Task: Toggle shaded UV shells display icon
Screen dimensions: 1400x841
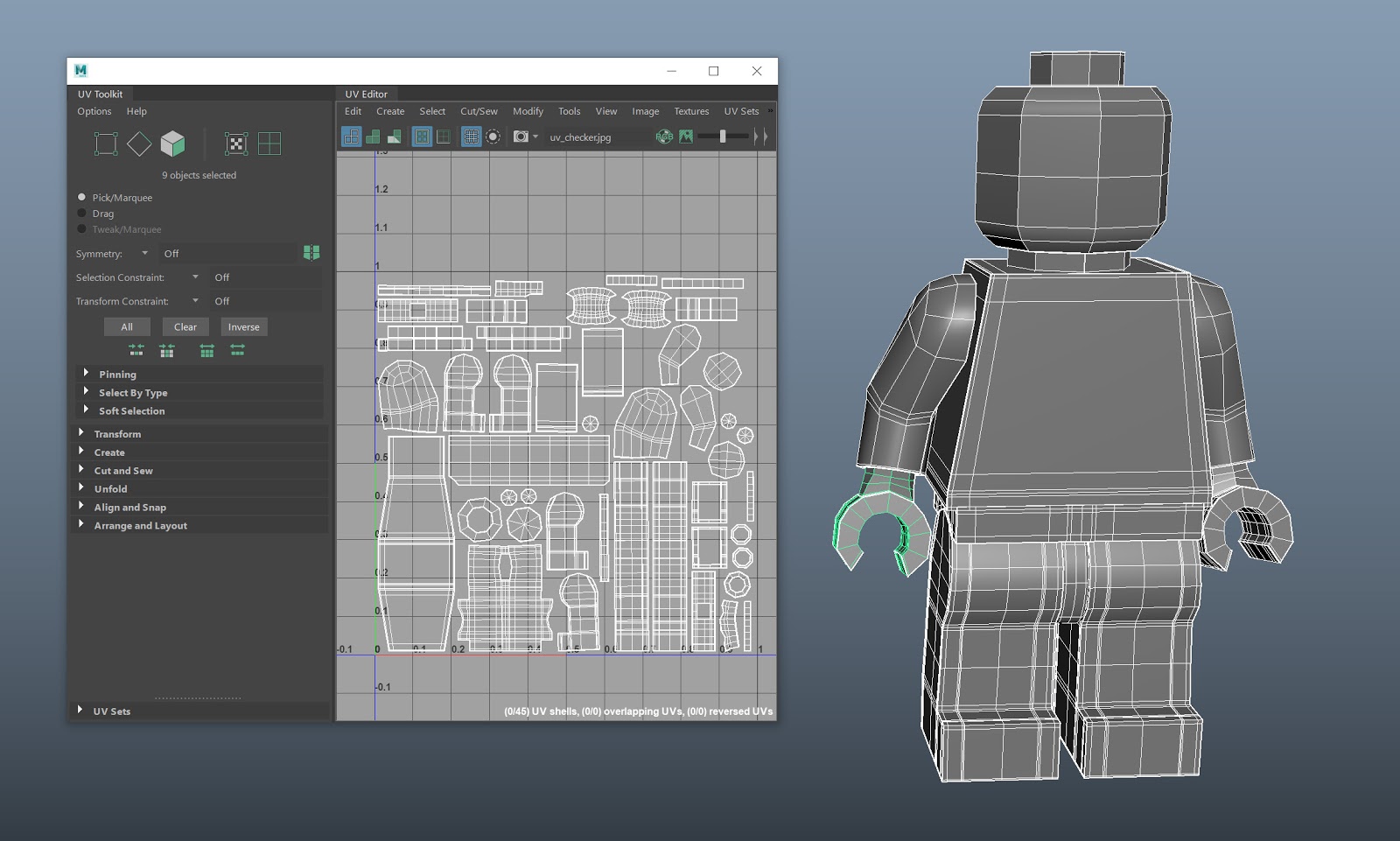Action: click(373, 137)
